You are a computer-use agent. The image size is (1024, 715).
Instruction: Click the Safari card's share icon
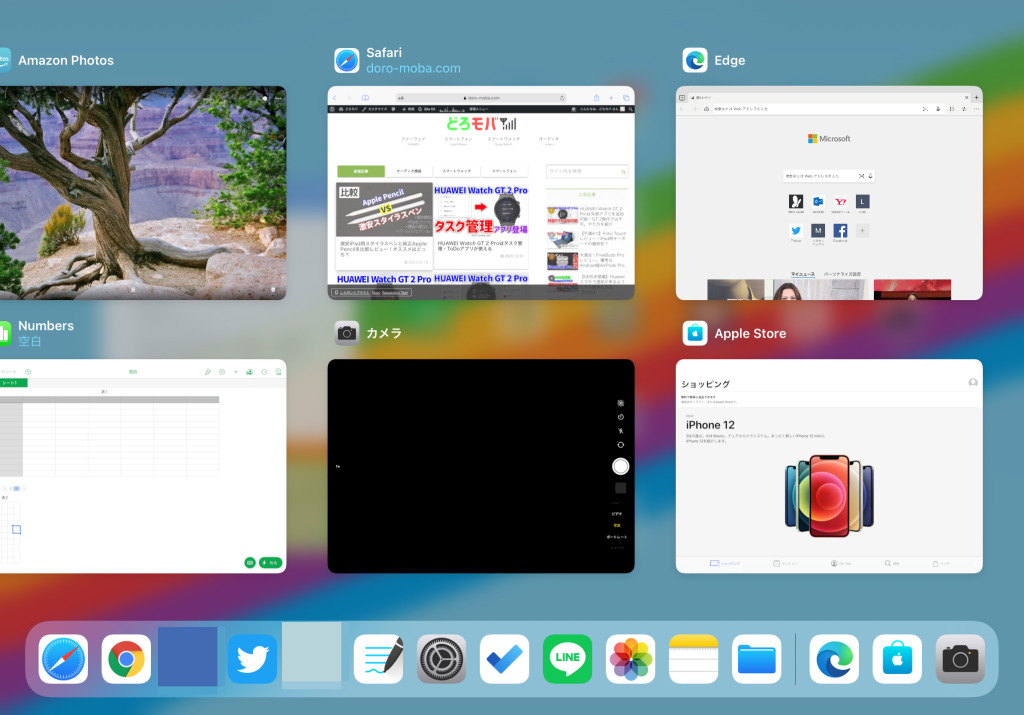click(x=596, y=98)
